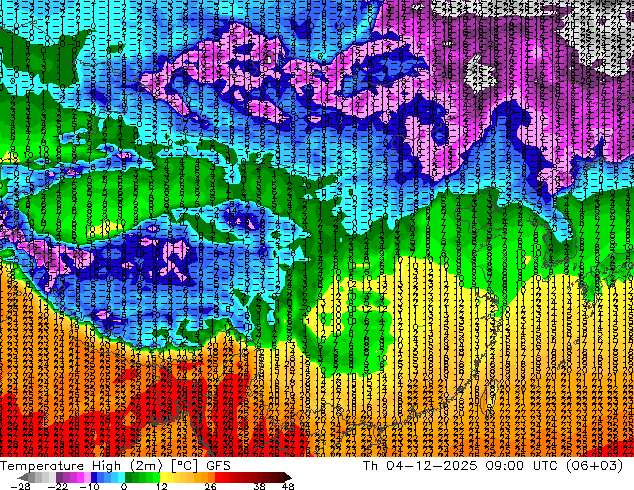
Task: Click the gray left arrow of the color scale
Action: pyautogui.click(x=23, y=477)
